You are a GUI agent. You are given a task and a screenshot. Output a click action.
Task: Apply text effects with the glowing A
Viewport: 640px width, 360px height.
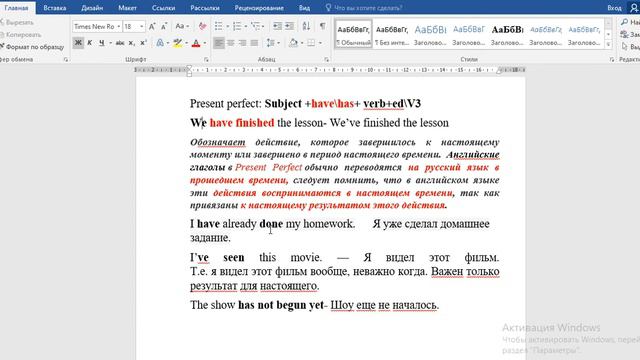click(x=160, y=42)
